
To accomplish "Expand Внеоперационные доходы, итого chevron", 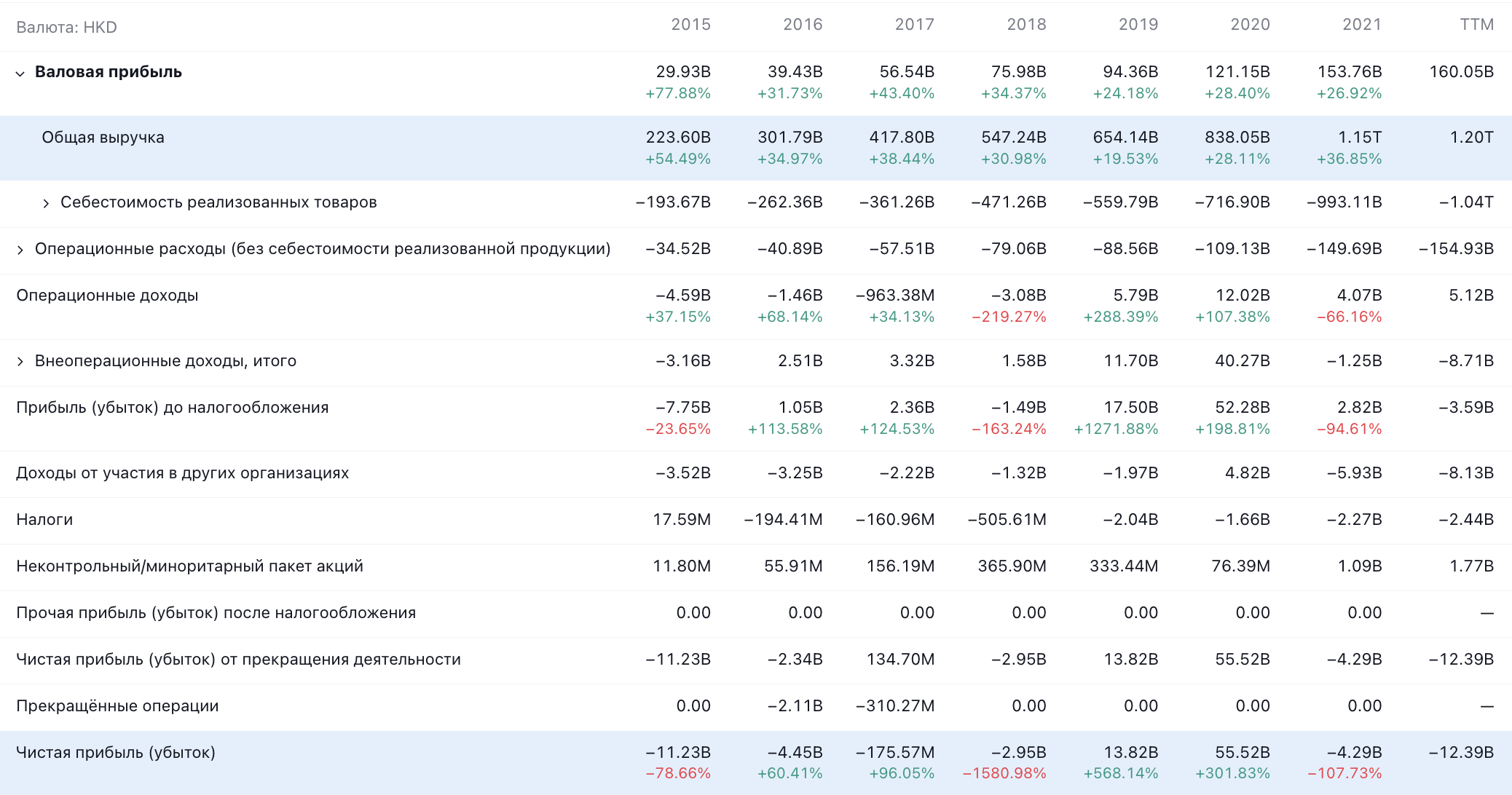I will click(x=20, y=362).
